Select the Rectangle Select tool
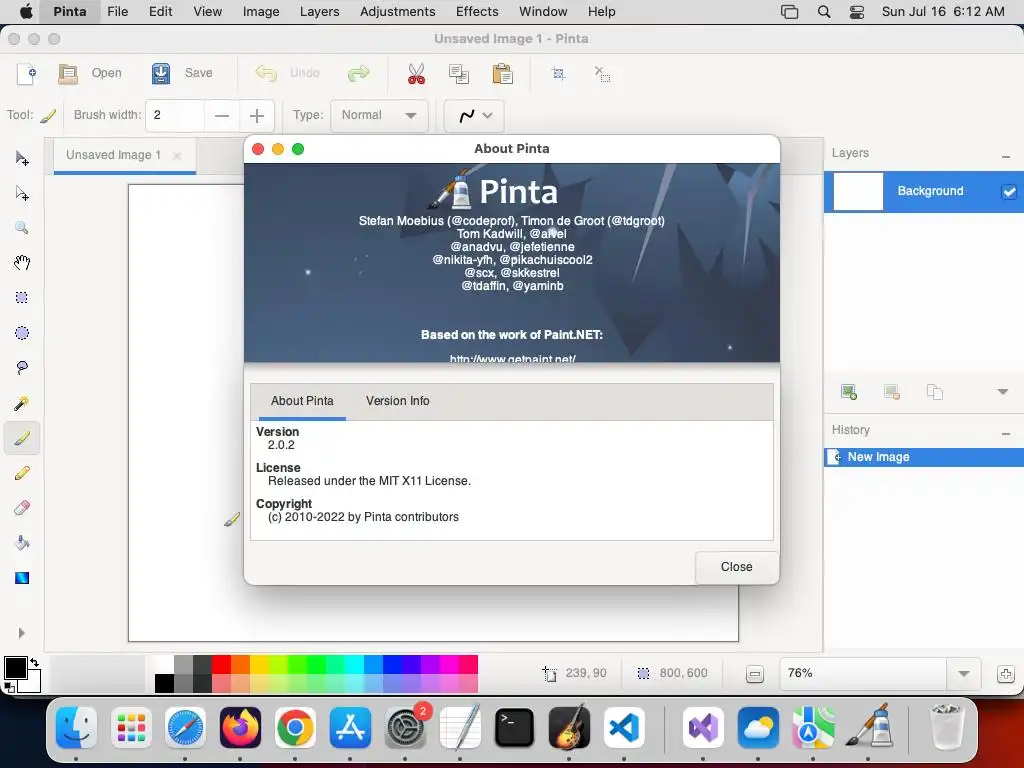 point(22,298)
